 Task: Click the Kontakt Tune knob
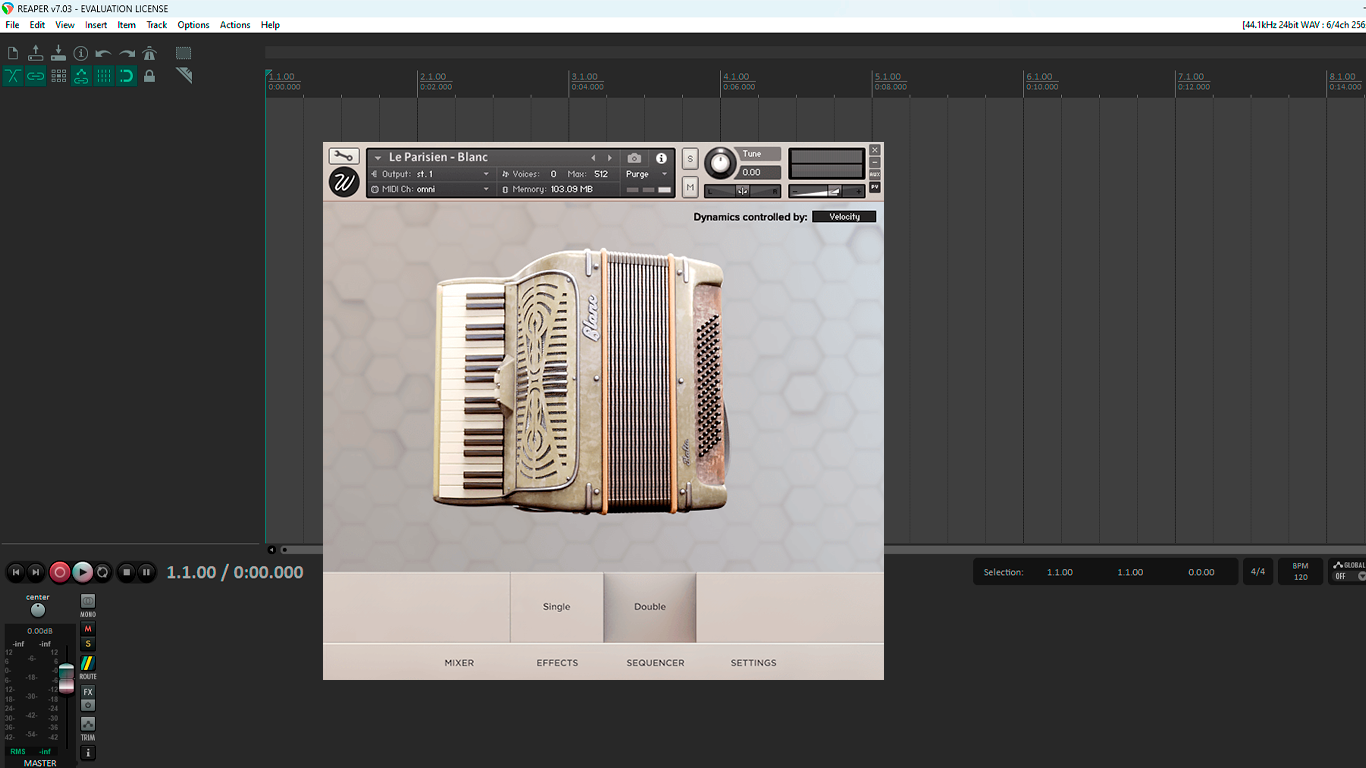pyautogui.click(x=720, y=163)
